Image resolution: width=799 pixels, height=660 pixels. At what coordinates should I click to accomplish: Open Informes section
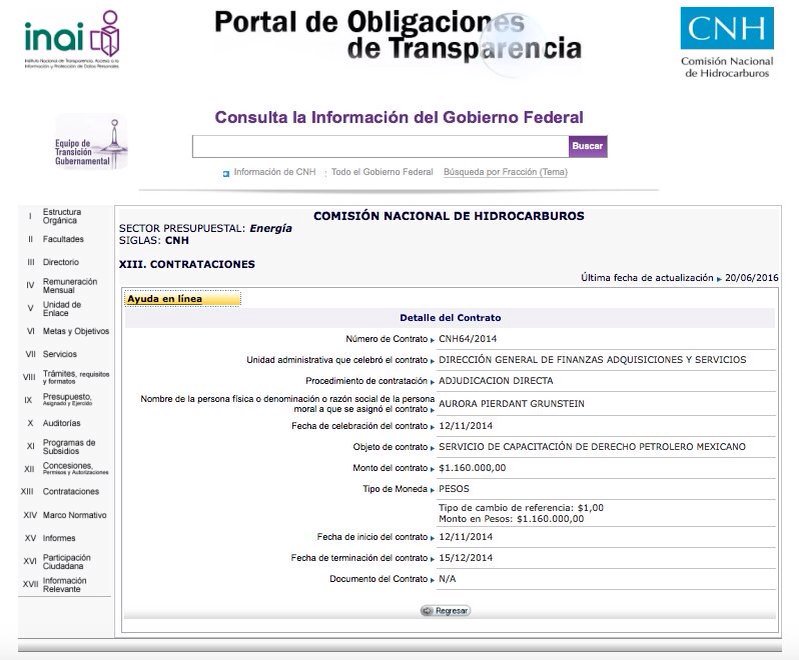point(59,538)
